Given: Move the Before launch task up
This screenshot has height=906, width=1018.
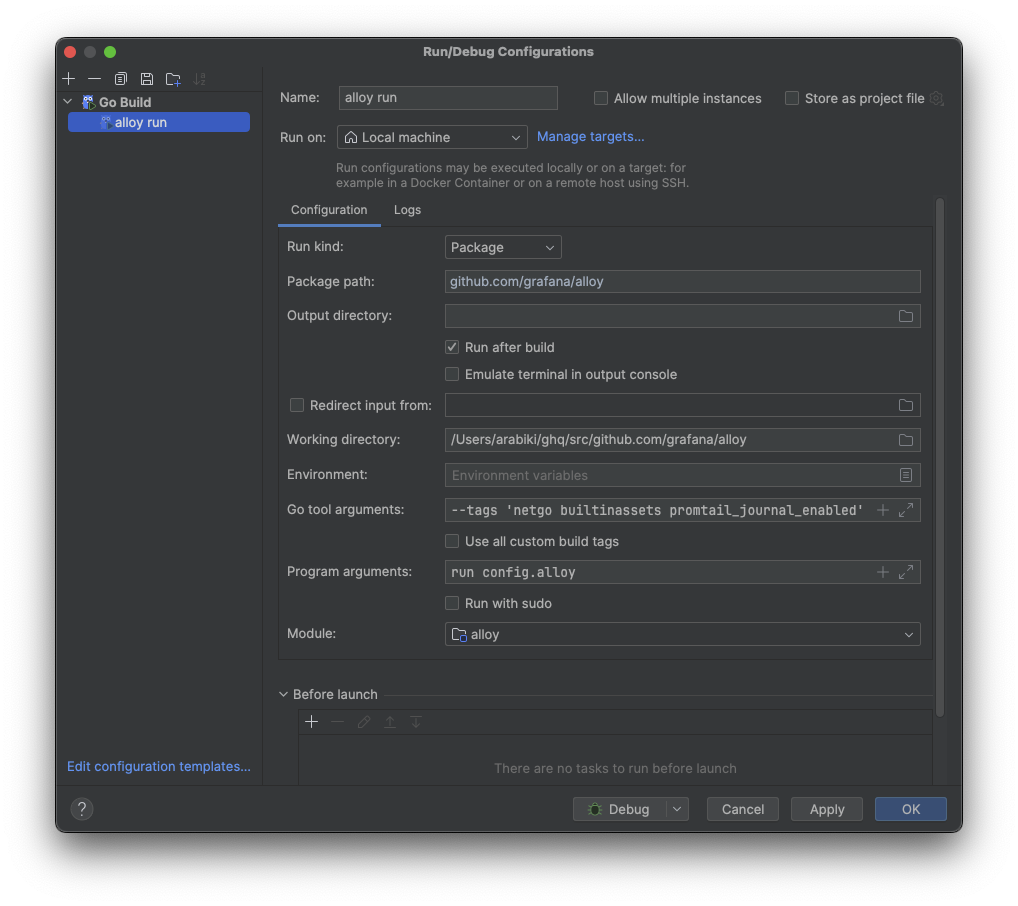Looking at the screenshot, I should tap(390, 722).
